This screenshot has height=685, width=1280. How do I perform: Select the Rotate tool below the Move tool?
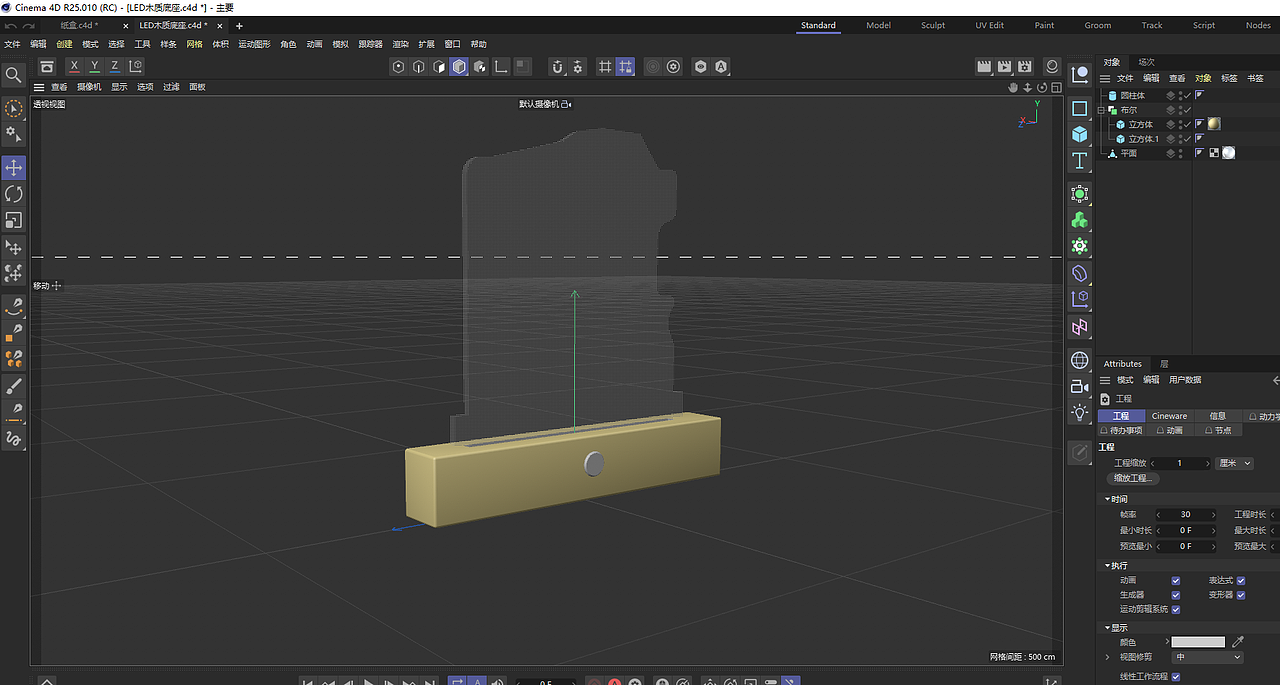13,194
